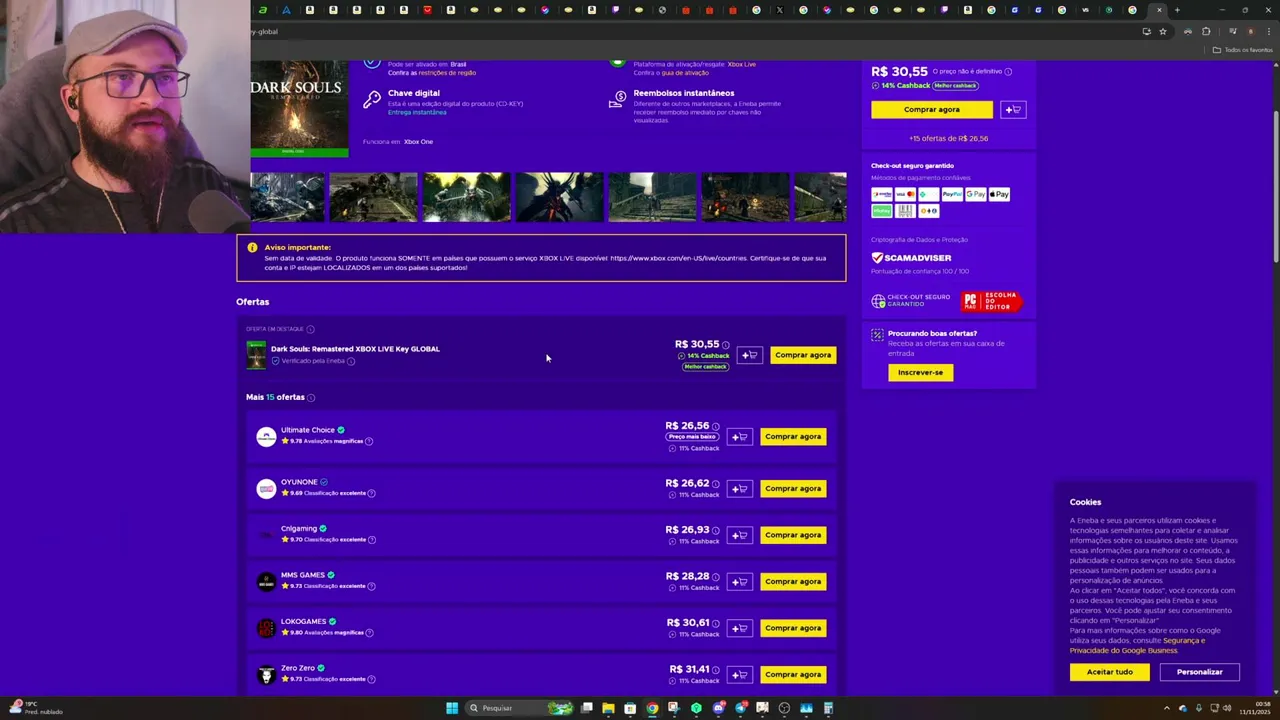Click info icon beside Verificado pela Eneba
Screen dimensions: 1280x720
click(x=350, y=361)
